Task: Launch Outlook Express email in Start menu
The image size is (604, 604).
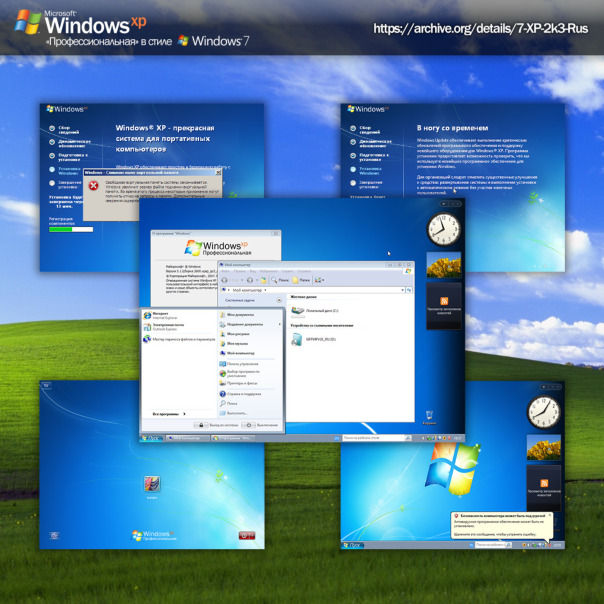Action: pos(163,327)
